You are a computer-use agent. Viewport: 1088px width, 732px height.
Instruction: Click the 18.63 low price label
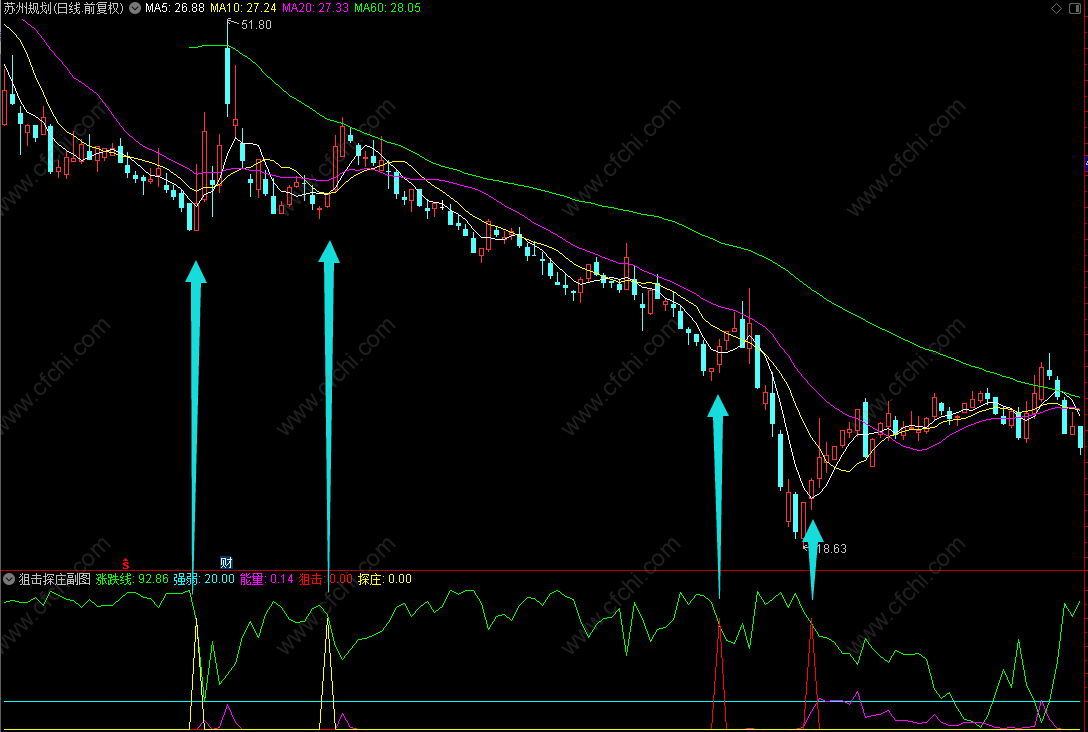click(831, 549)
